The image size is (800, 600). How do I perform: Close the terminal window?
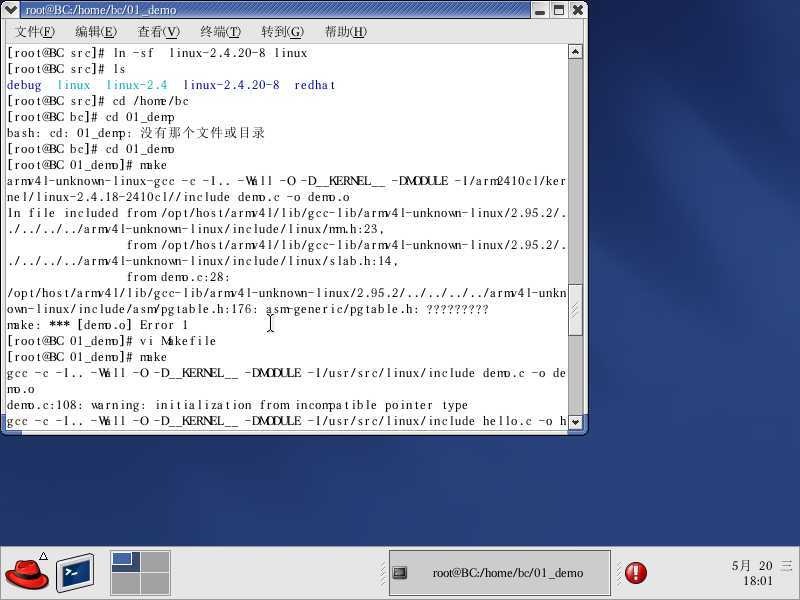(x=578, y=10)
